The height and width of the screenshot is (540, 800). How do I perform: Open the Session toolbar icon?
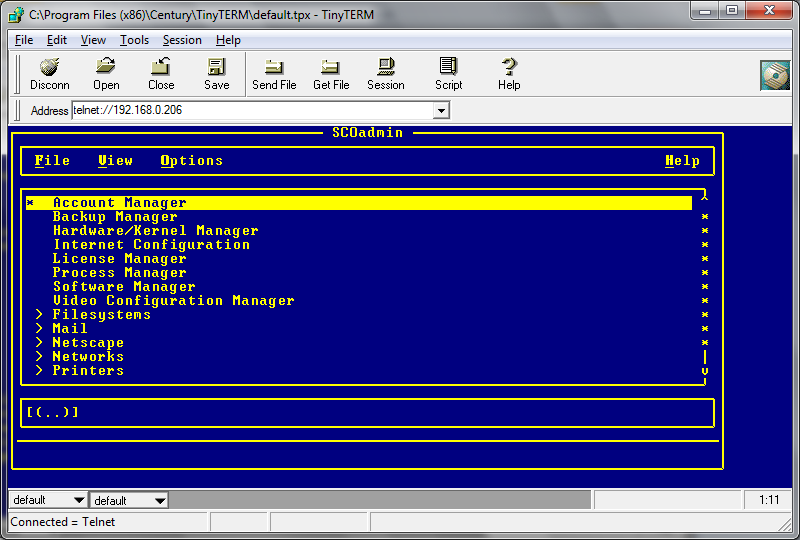click(x=386, y=66)
